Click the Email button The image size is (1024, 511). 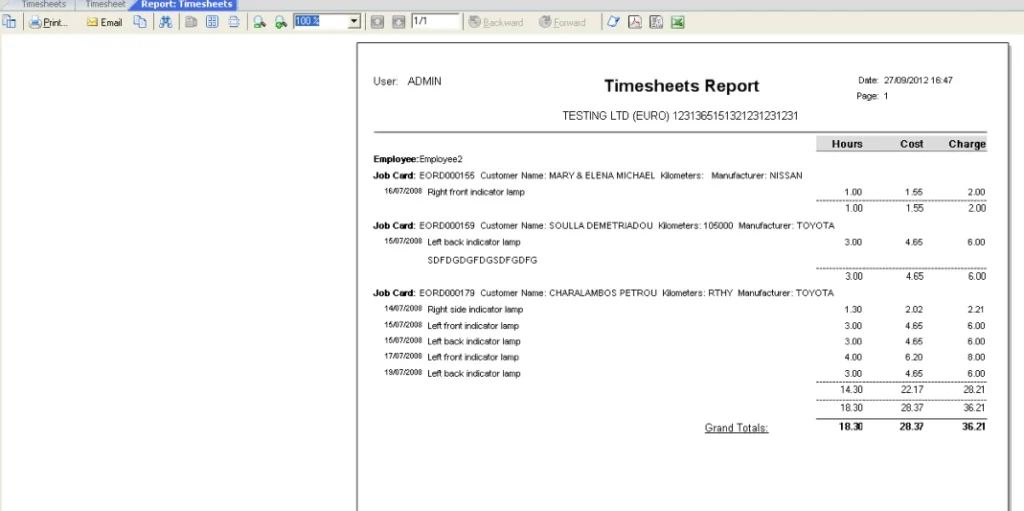tap(104, 22)
